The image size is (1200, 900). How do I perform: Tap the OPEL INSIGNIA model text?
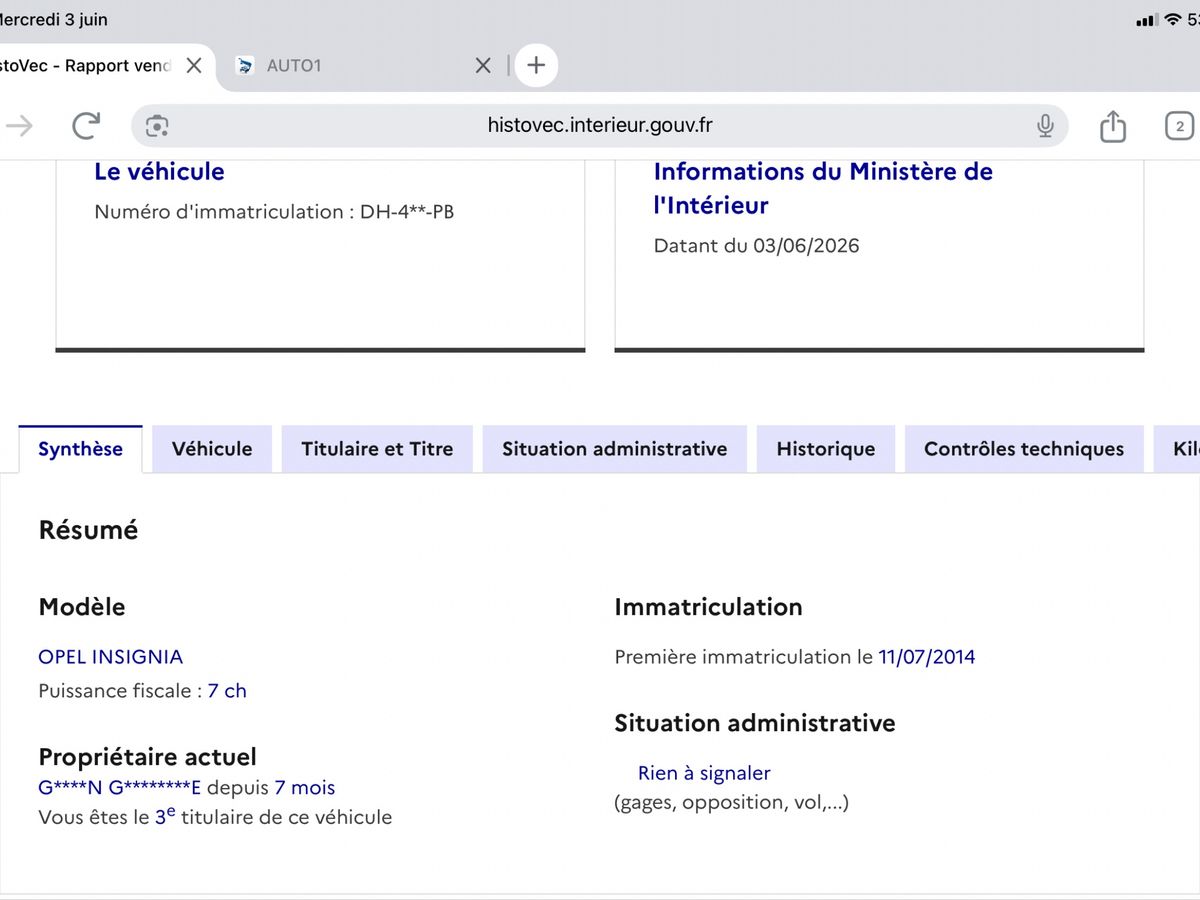111,657
